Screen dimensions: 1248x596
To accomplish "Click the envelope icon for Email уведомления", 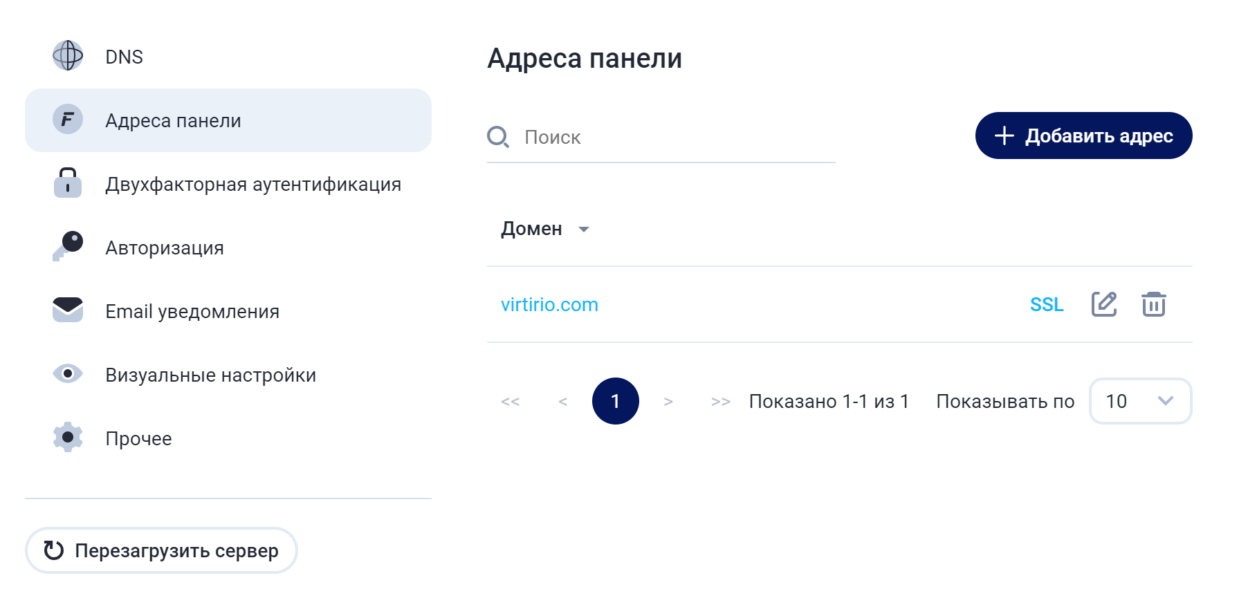I will point(67,311).
